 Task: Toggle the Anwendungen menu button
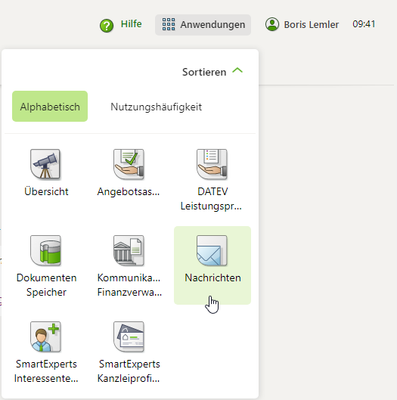click(x=203, y=25)
